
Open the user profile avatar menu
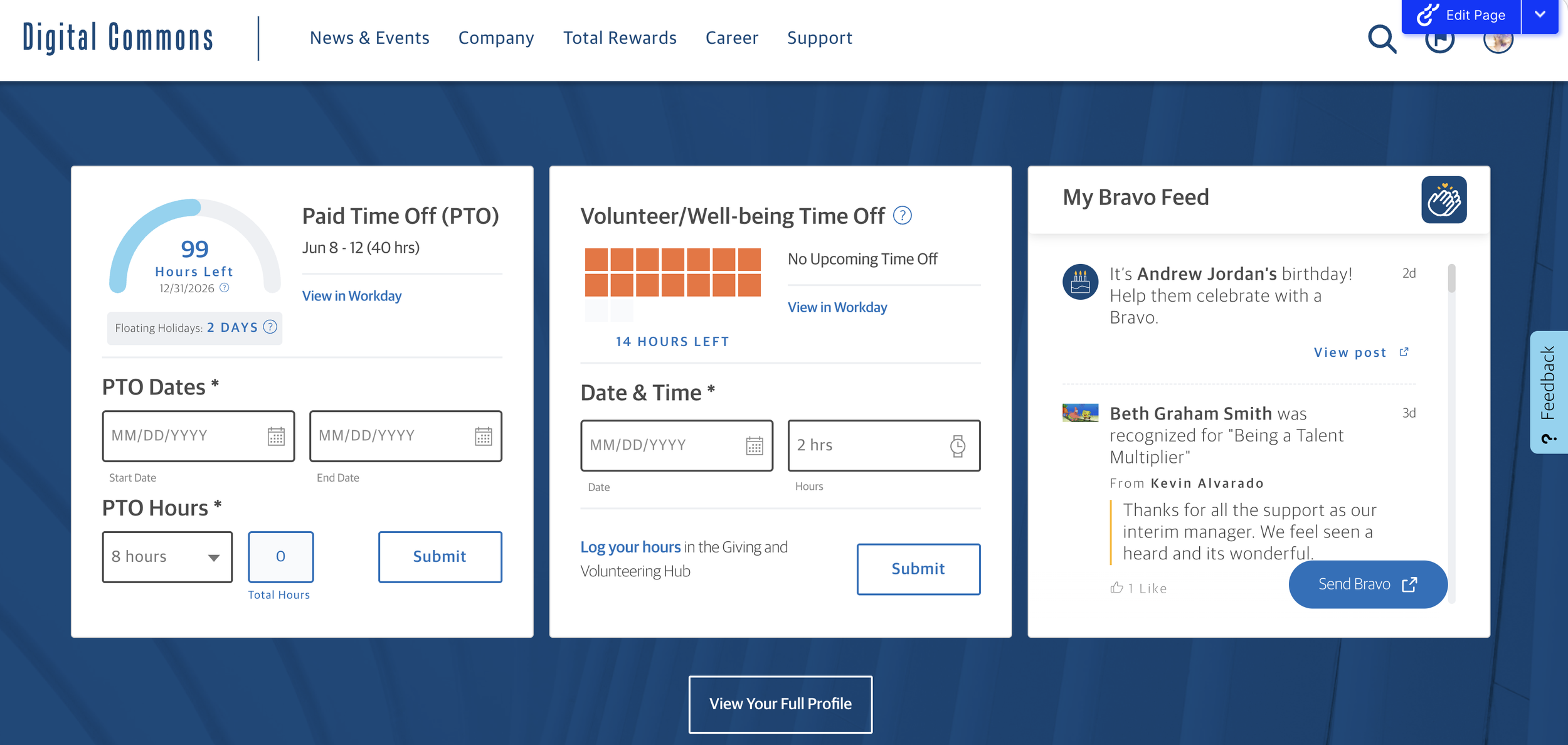coord(1498,43)
